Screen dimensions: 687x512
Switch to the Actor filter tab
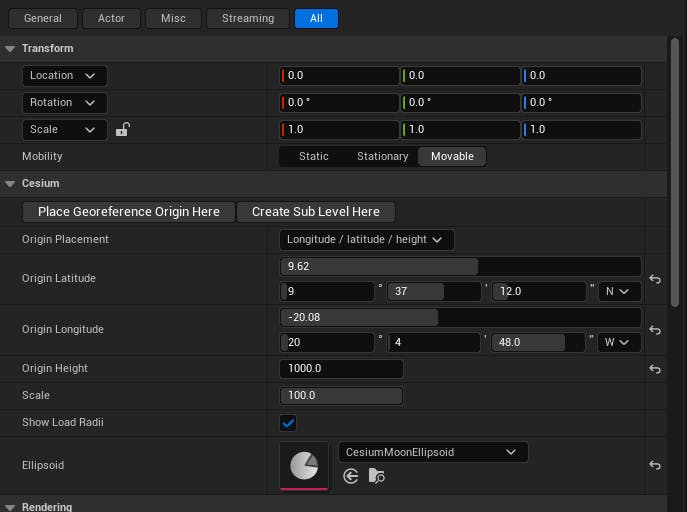(111, 18)
